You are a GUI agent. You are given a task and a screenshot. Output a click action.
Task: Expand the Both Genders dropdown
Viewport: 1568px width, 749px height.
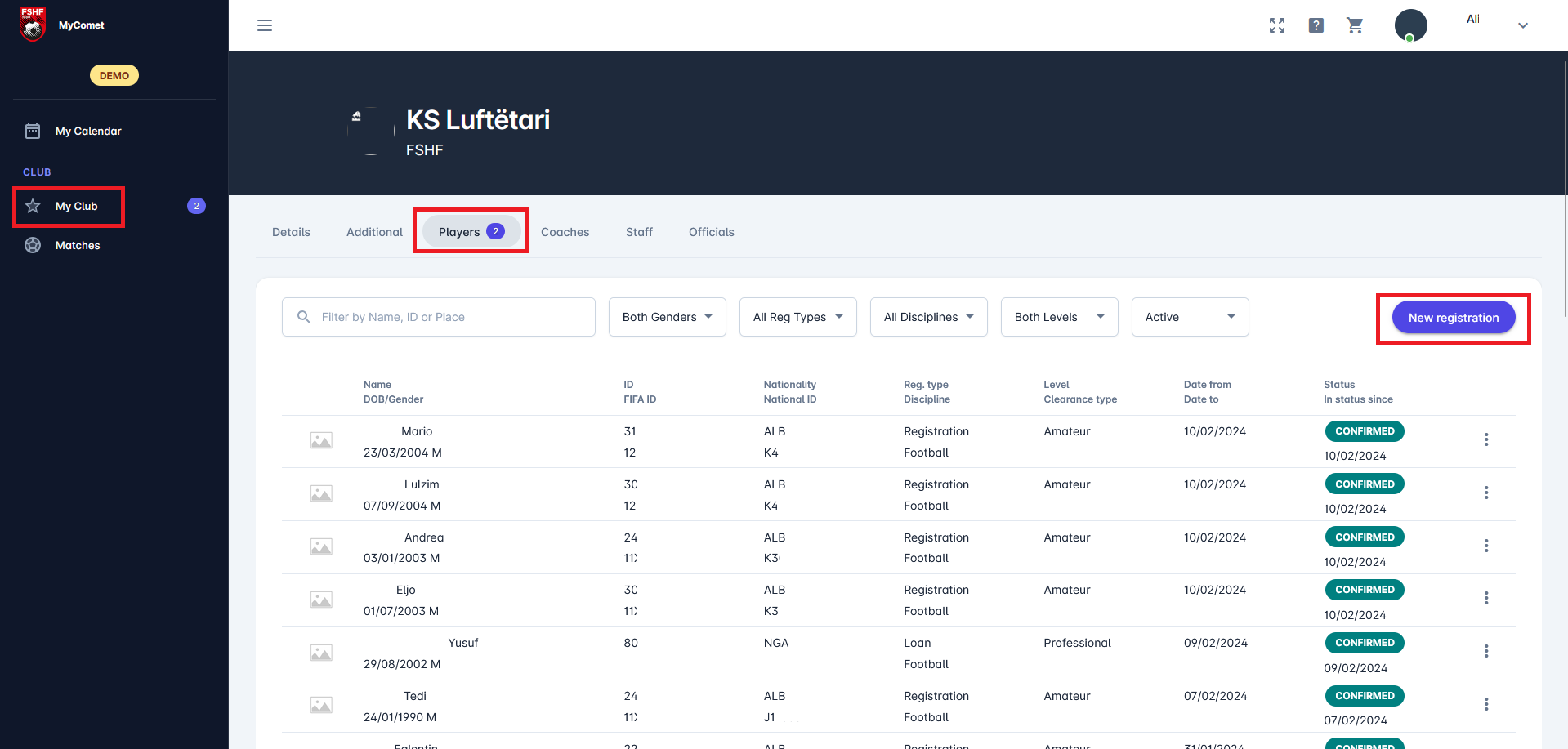coord(667,317)
